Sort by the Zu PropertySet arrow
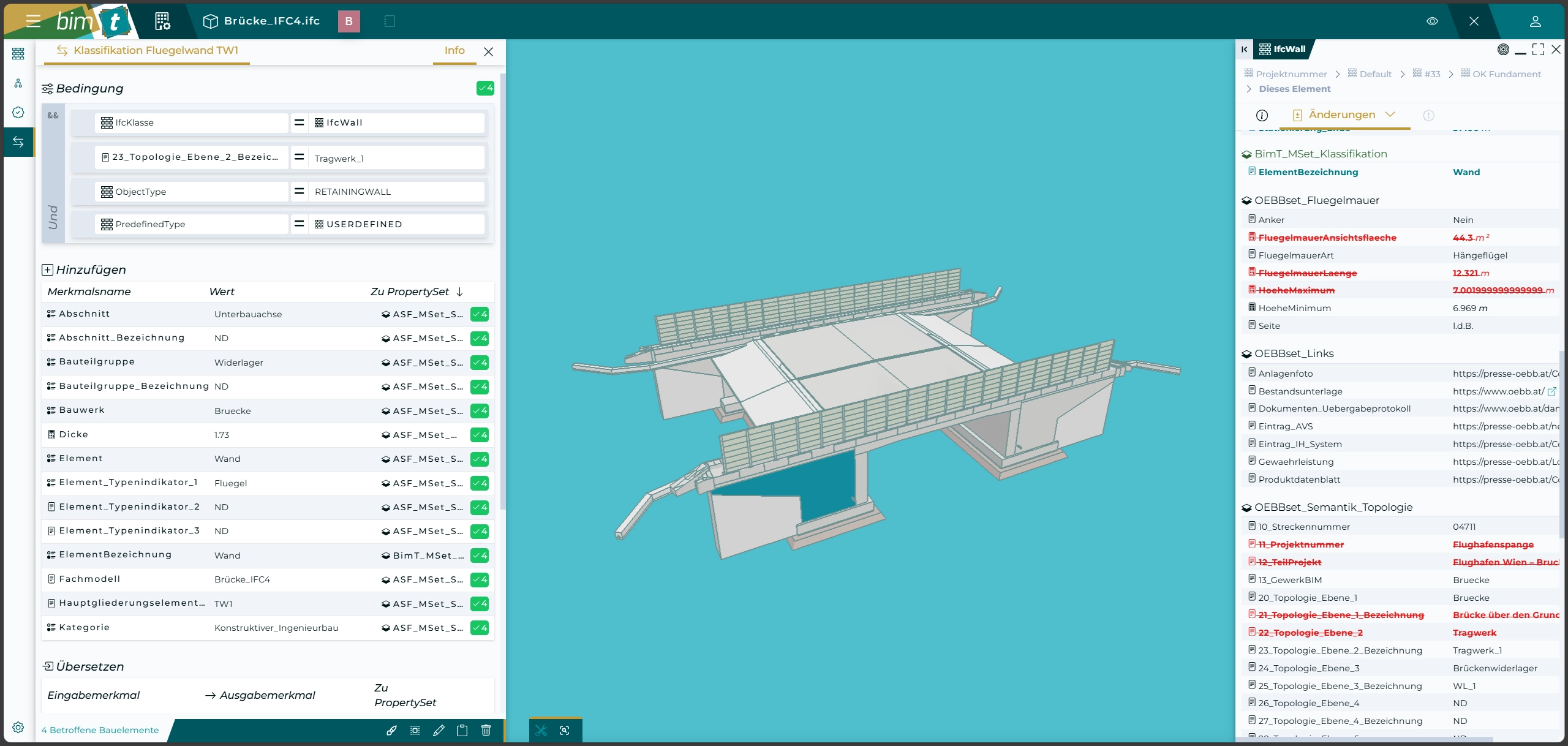This screenshot has height=746, width=1568. (x=460, y=292)
